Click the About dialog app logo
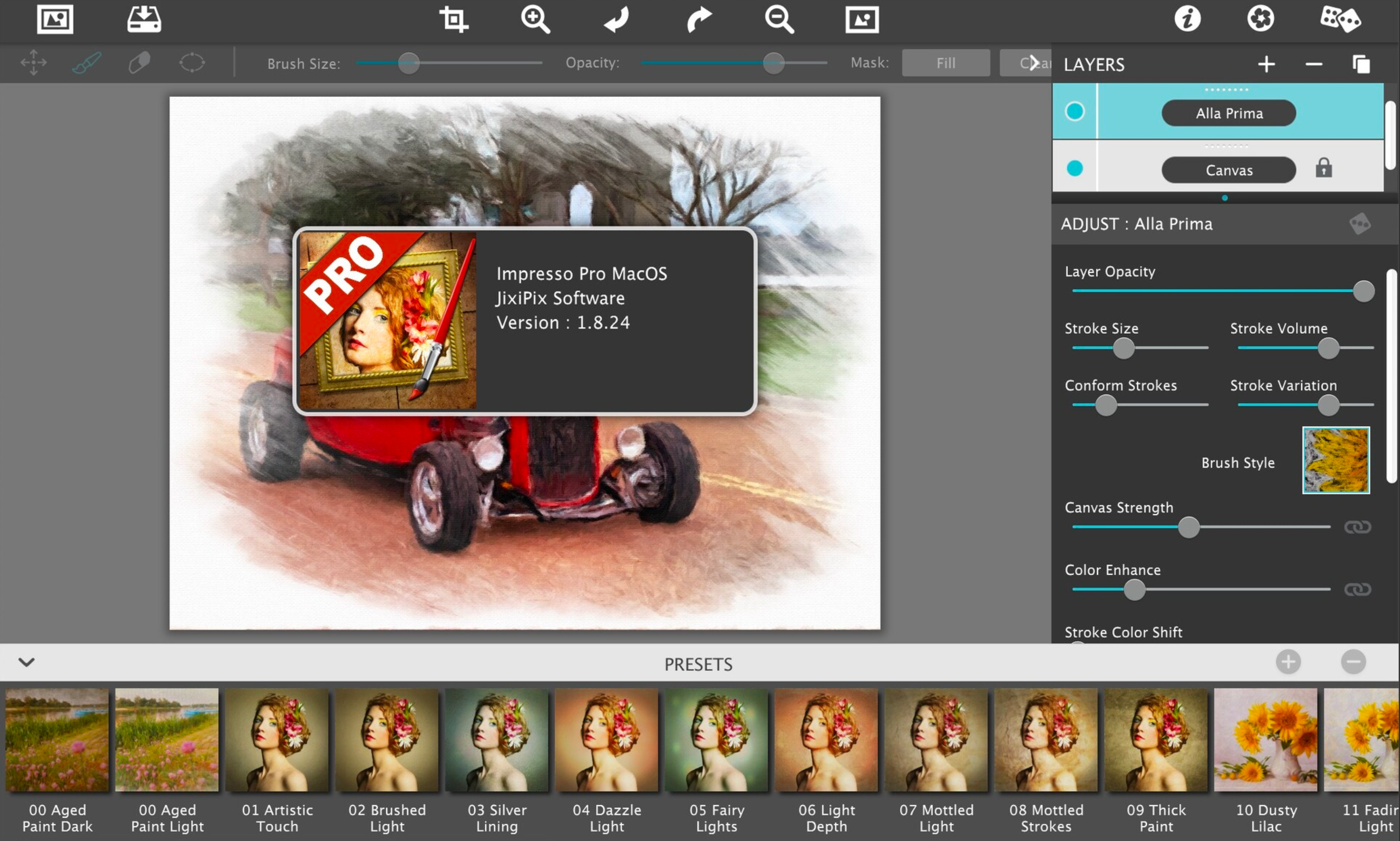Viewport: 1400px width, 841px height. pyautogui.click(x=387, y=320)
